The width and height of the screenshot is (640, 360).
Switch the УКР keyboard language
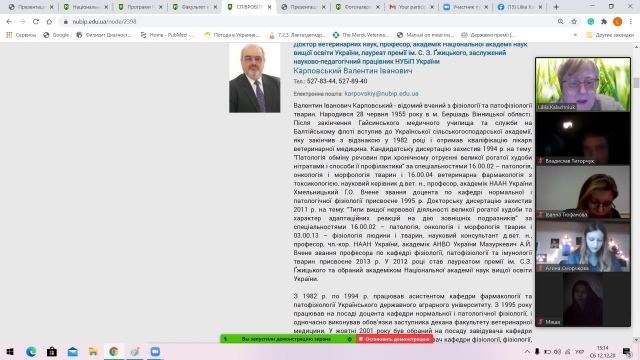(579, 352)
